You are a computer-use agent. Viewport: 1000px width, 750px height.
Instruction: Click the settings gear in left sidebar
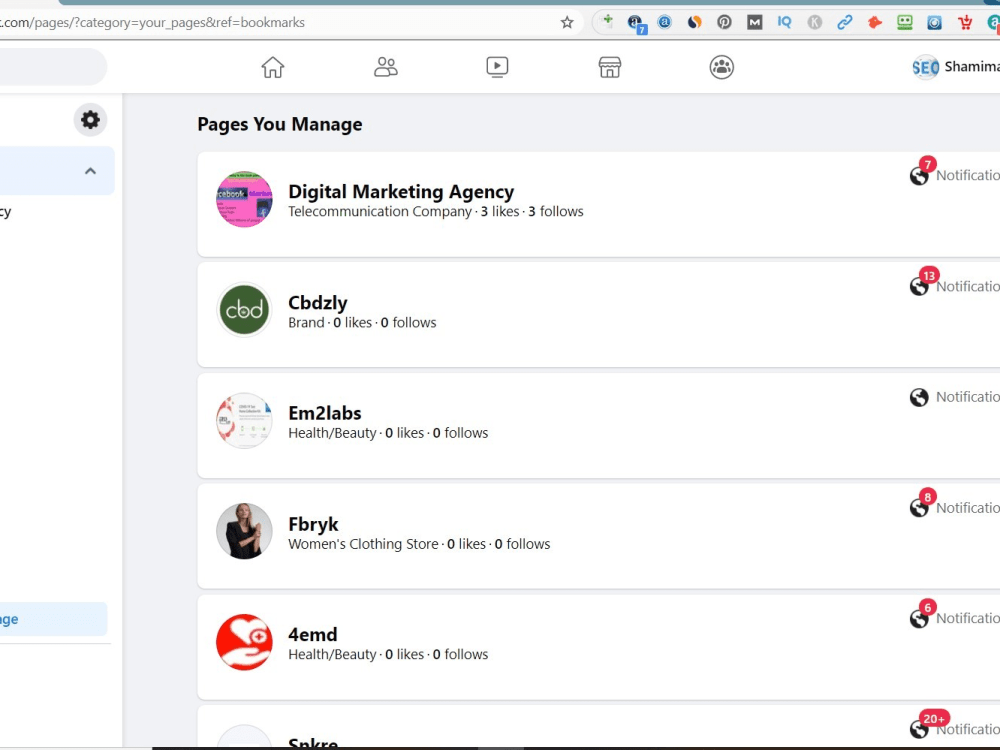pos(91,120)
